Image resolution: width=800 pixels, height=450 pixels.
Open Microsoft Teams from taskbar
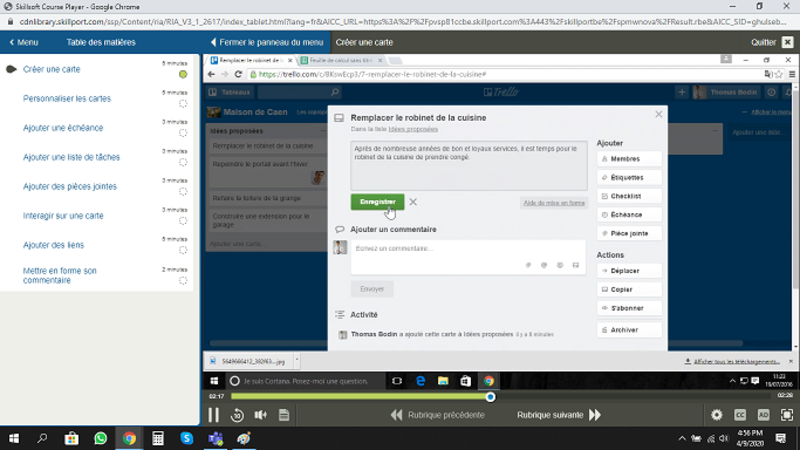pos(215,438)
